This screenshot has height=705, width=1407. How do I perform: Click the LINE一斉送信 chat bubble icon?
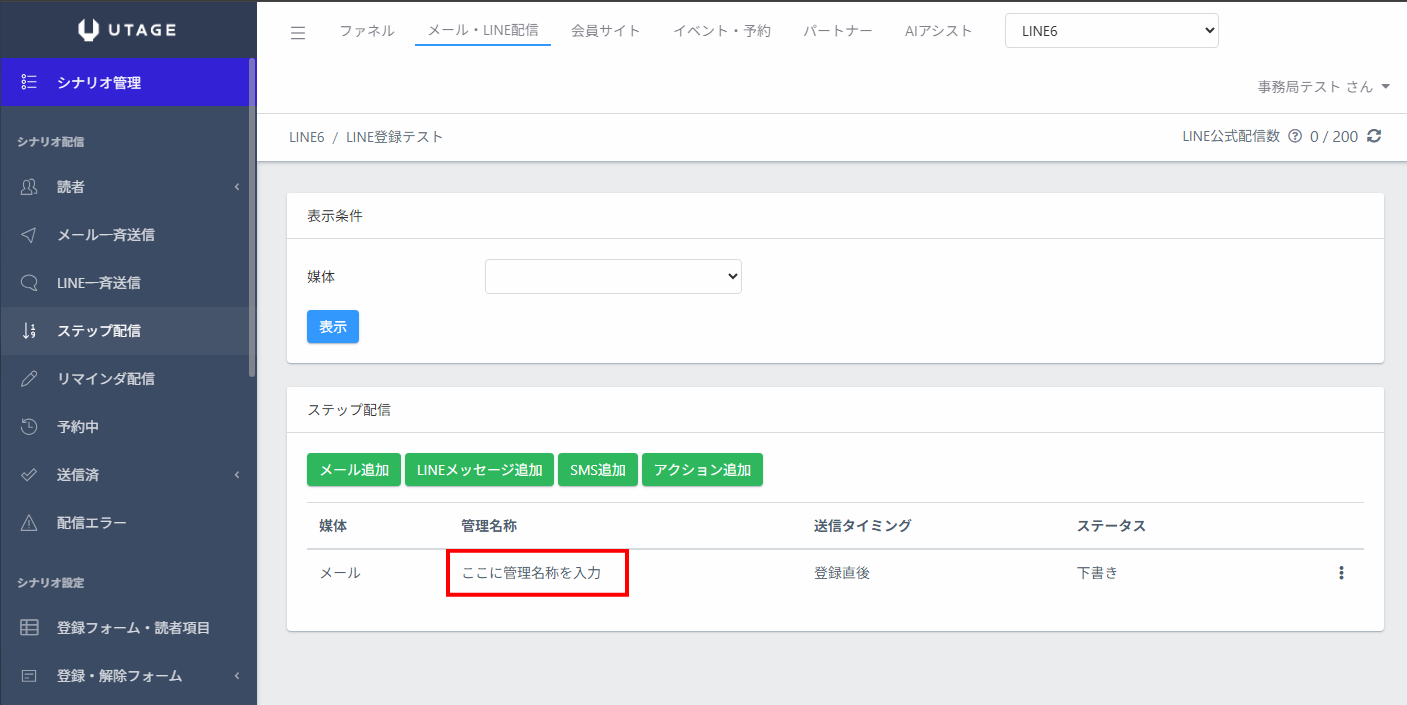(x=29, y=283)
